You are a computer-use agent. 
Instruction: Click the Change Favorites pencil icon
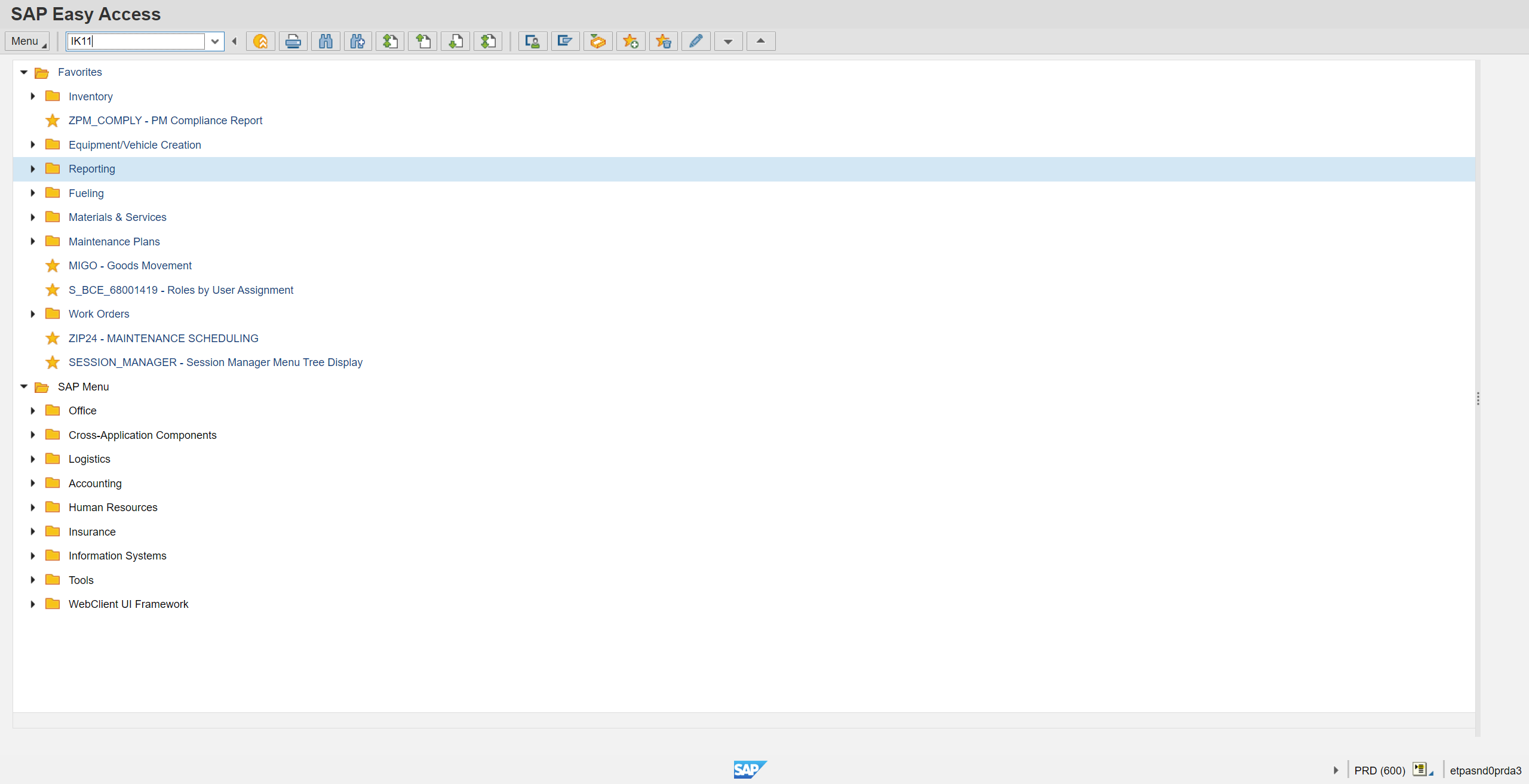point(696,41)
